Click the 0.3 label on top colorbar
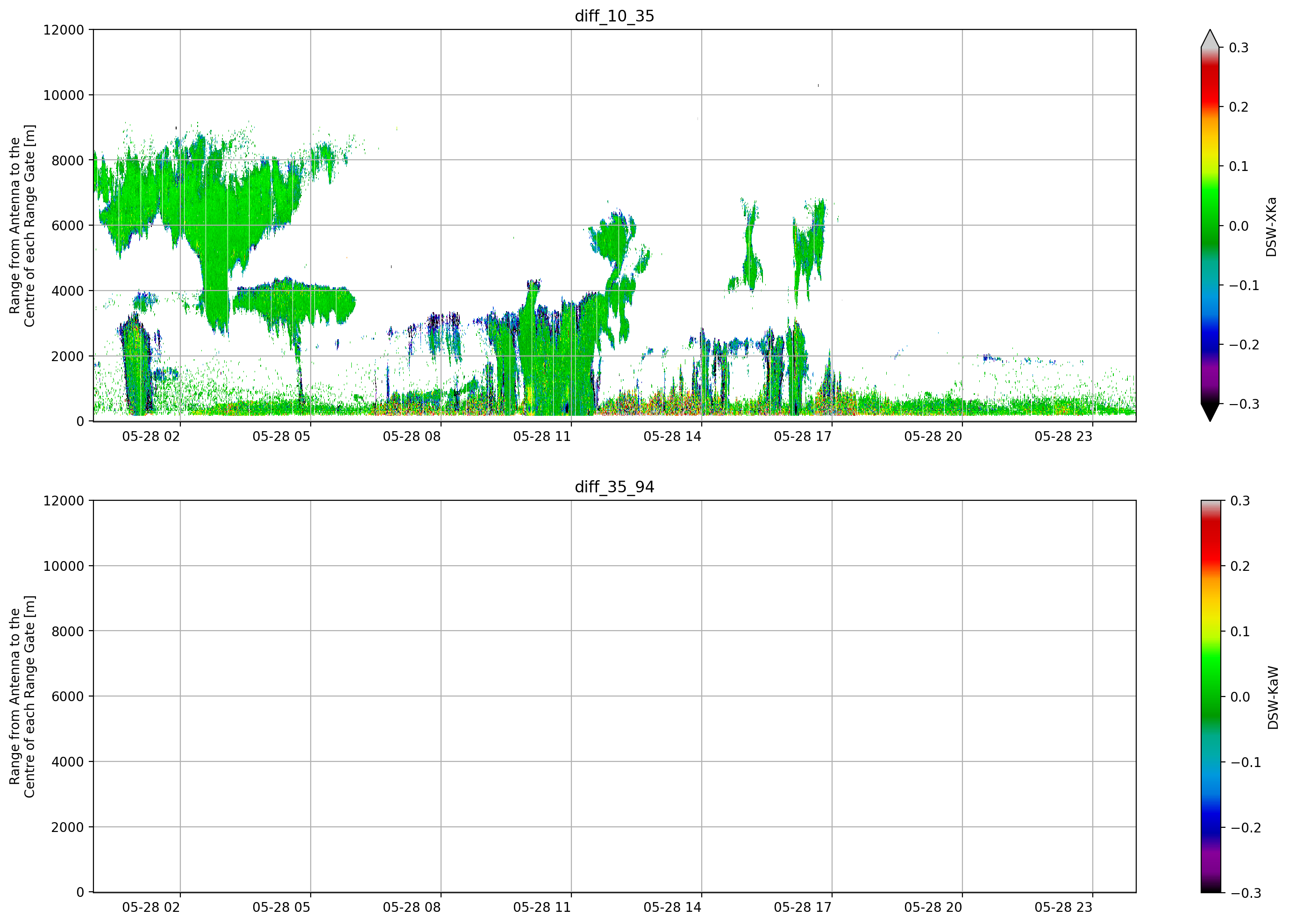Viewport: 1289px width, 924px height. pyautogui.click(x=1239, y=48)
